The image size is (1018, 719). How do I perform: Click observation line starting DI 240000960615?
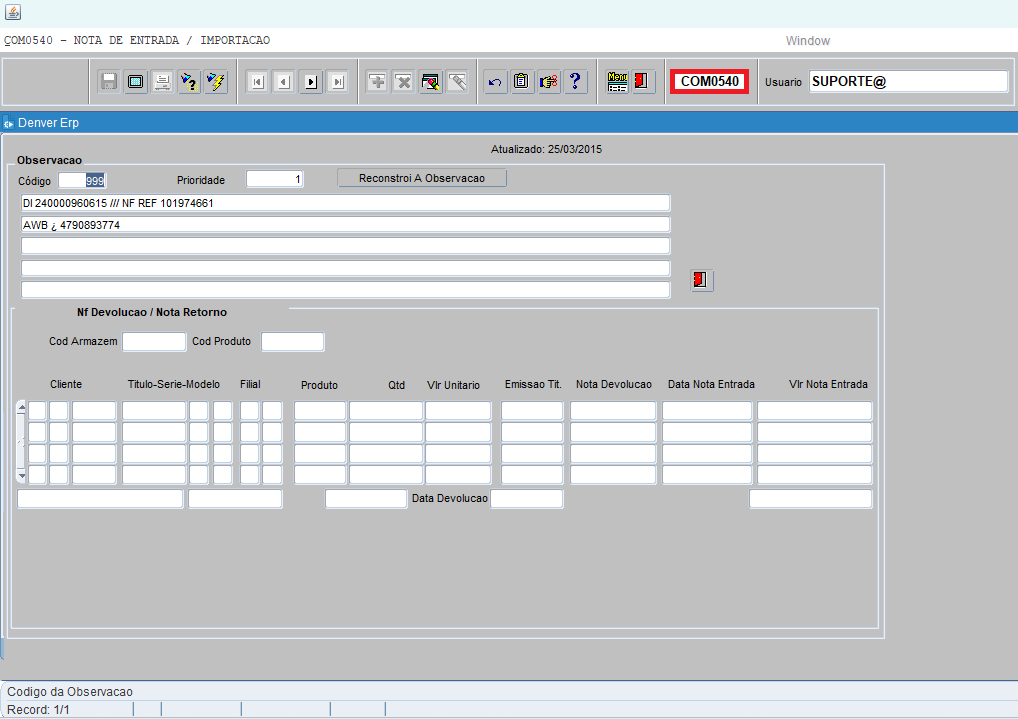click(345, 203)
